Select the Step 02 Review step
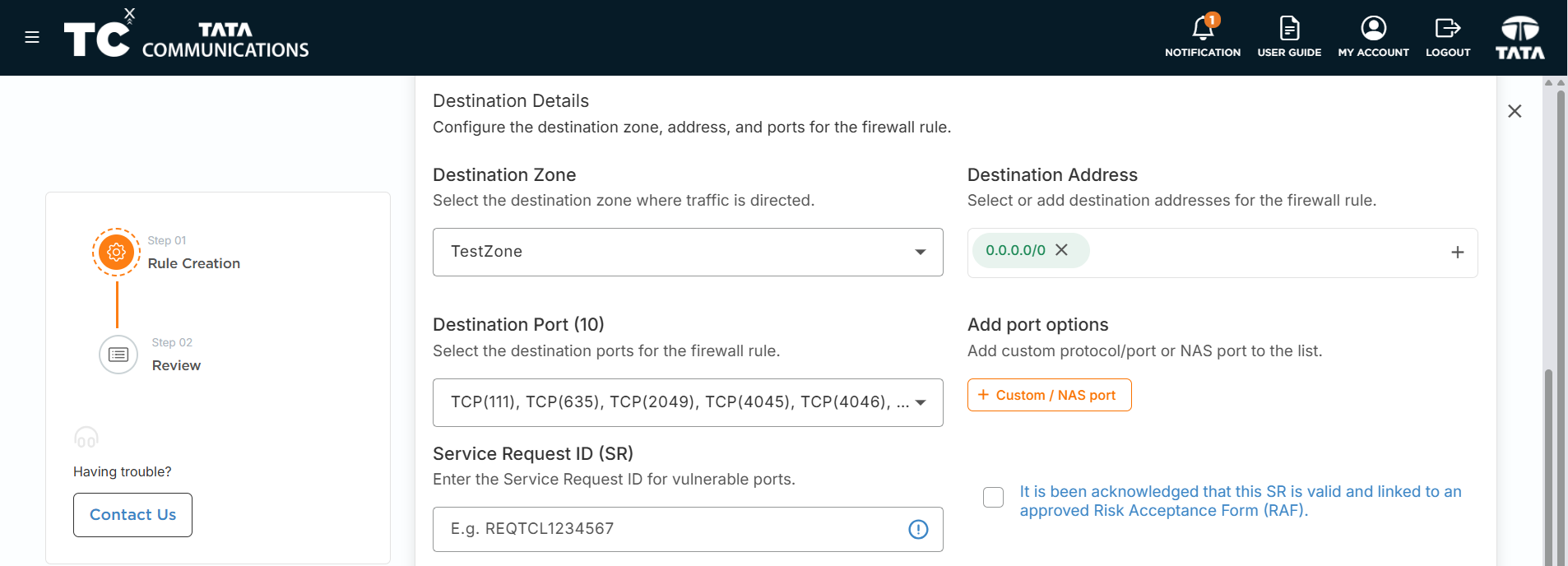Screen dimensions: 1568x566 [176, 355]
